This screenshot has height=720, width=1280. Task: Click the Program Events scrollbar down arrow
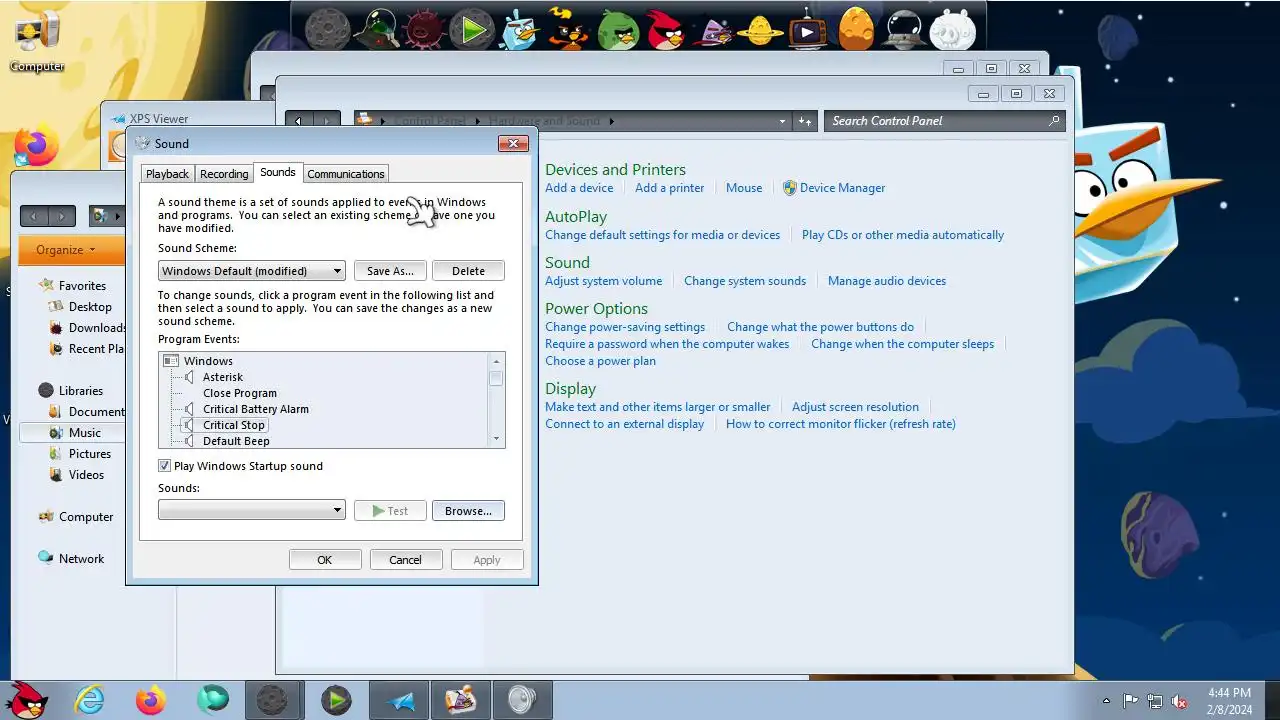496,439
